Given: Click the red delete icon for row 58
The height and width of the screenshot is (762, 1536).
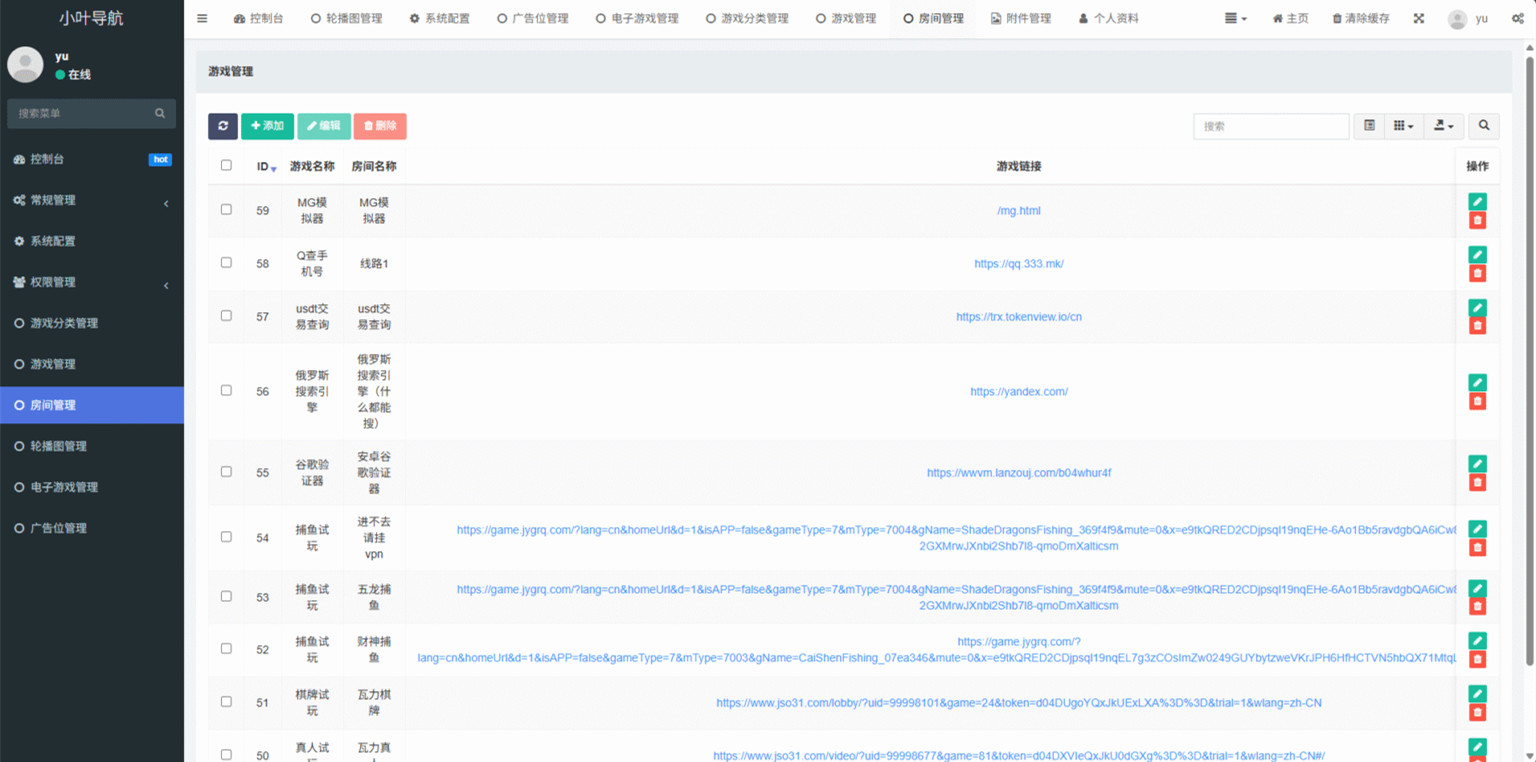Looking at the screenshot, I should click(1477, 273).
